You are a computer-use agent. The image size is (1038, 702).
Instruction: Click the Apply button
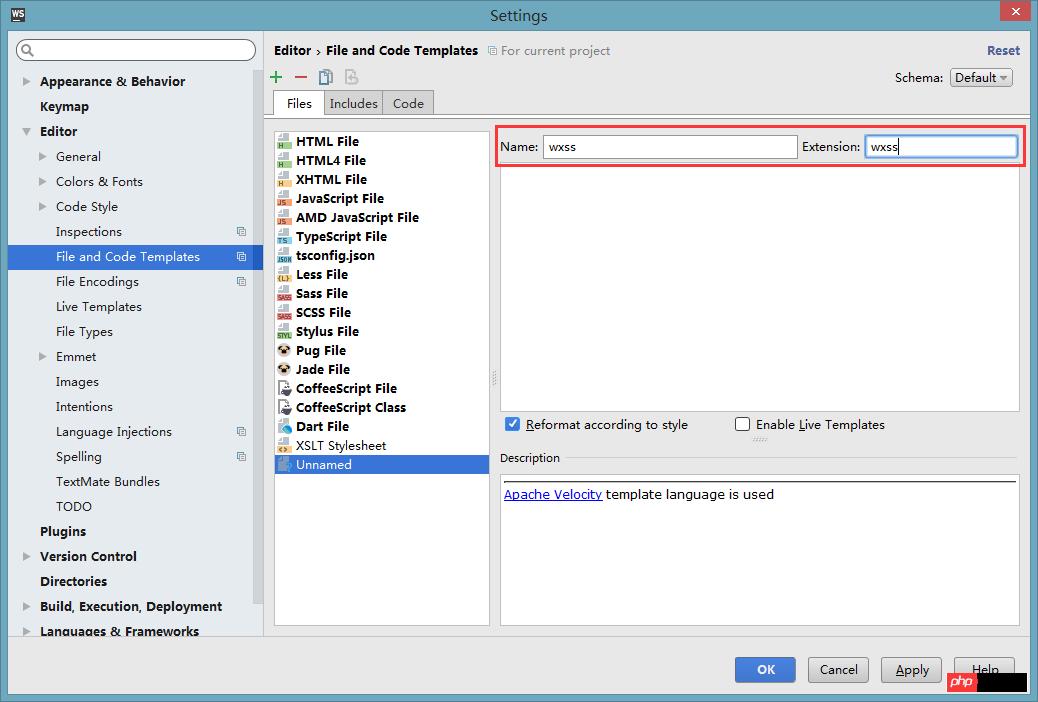point(911,670)
